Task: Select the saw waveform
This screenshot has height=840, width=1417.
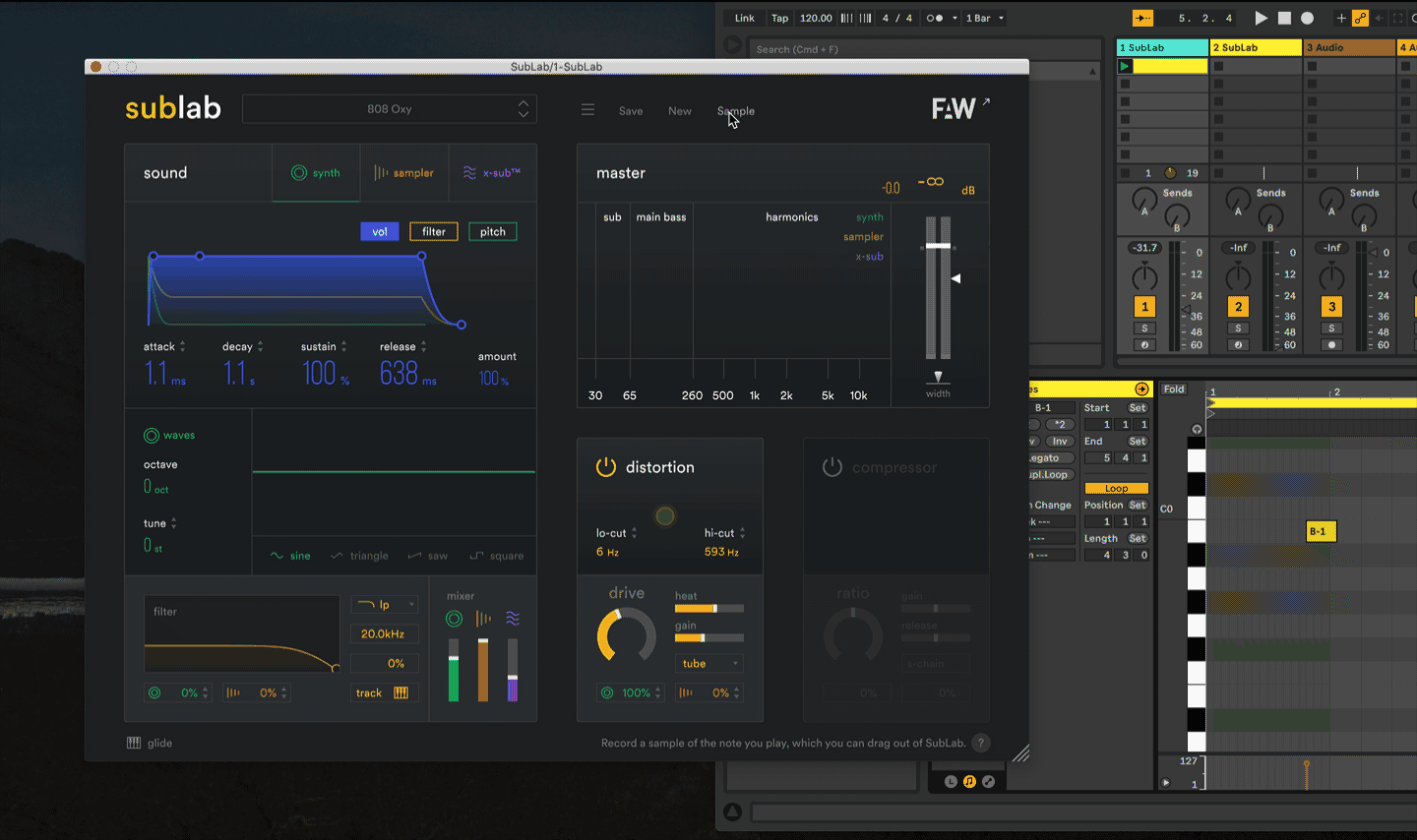Action: [x=428, y=556]
